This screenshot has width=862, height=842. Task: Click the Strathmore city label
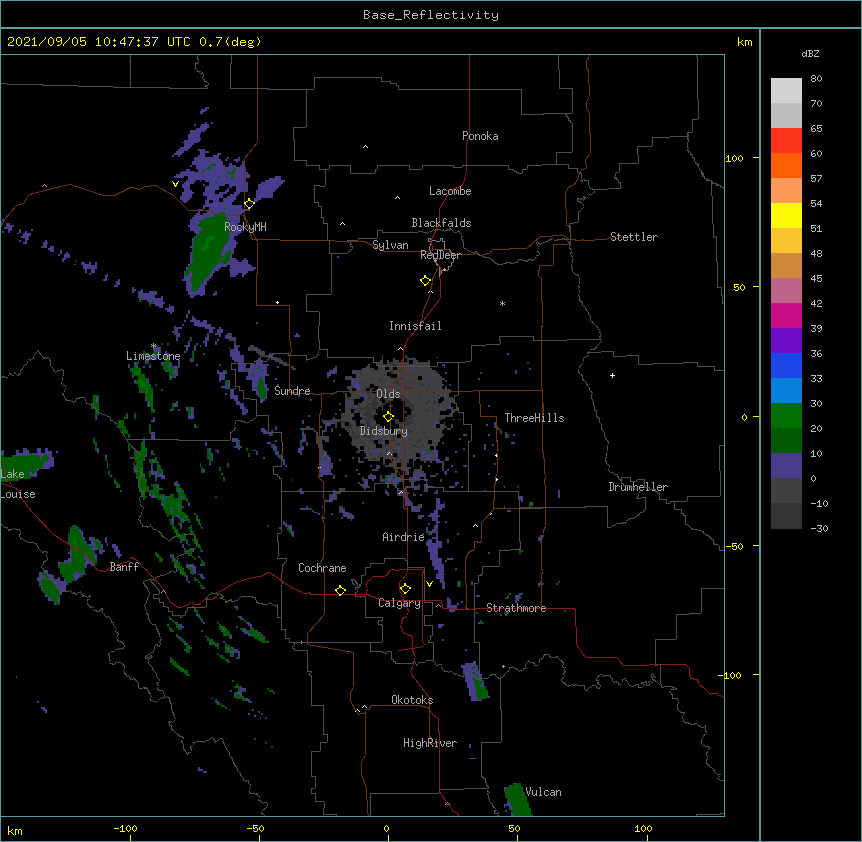click(x=516, y=608)
